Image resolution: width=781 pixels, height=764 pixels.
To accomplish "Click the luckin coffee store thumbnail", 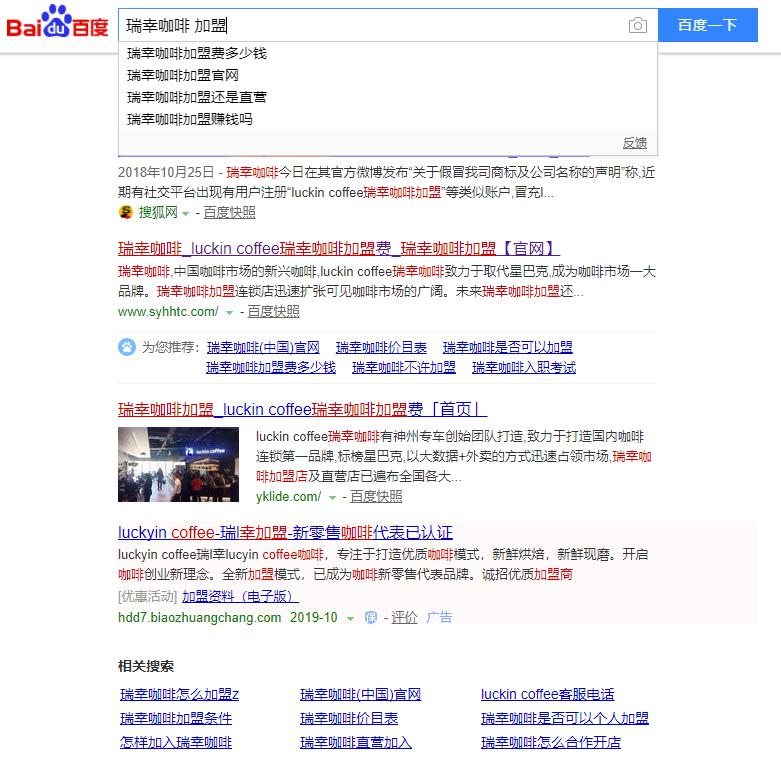I will point(178,464).
